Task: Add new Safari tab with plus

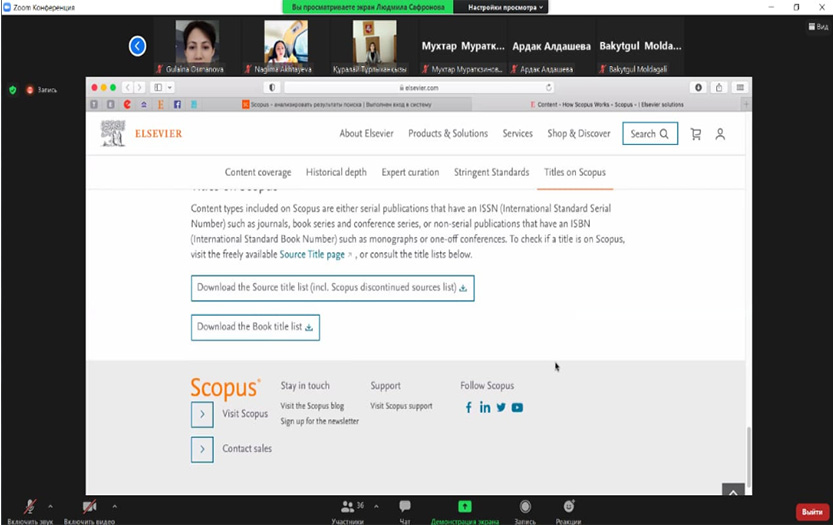Action: pos(746,105)
